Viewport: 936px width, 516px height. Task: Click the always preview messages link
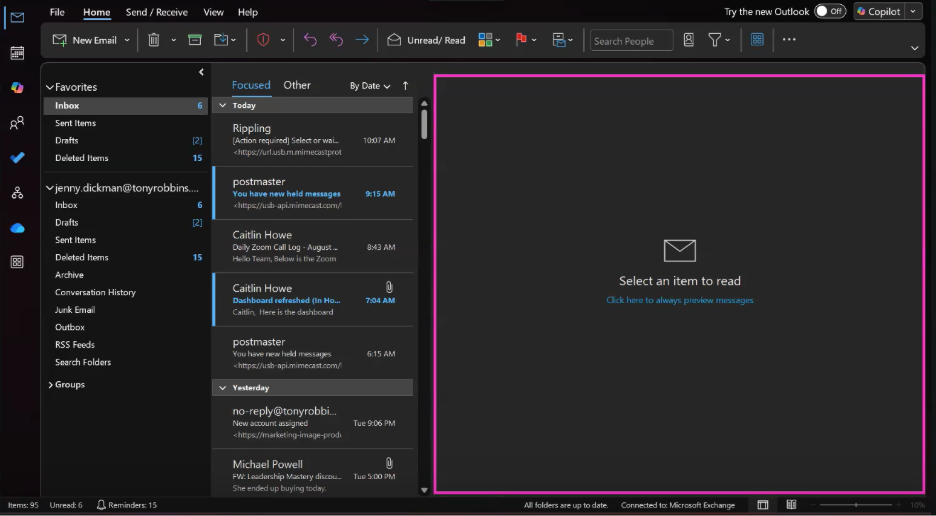tap(679, 300)
